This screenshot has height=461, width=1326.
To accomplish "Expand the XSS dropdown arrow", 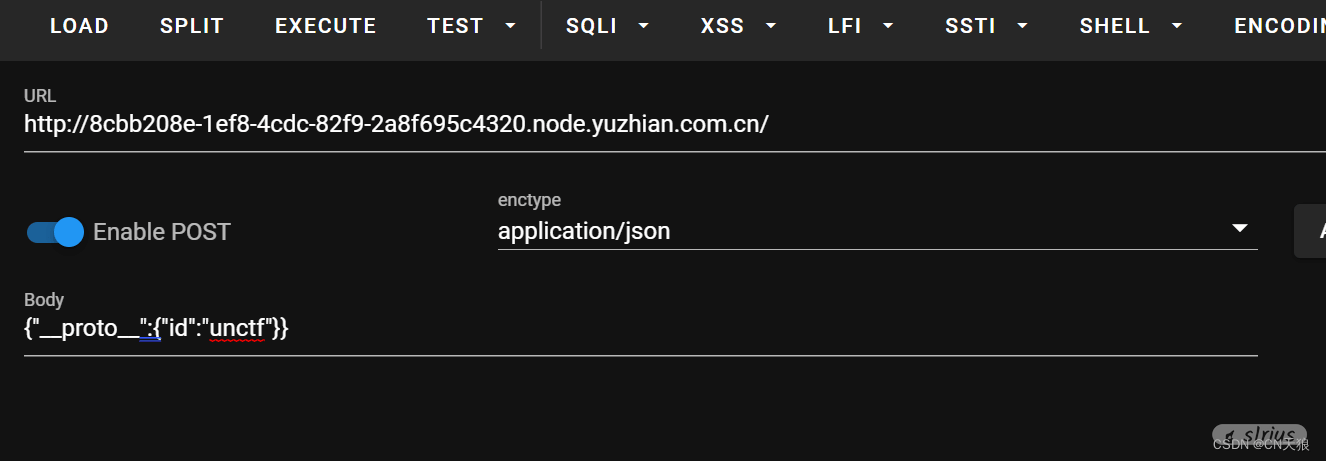I will [771, 26].
